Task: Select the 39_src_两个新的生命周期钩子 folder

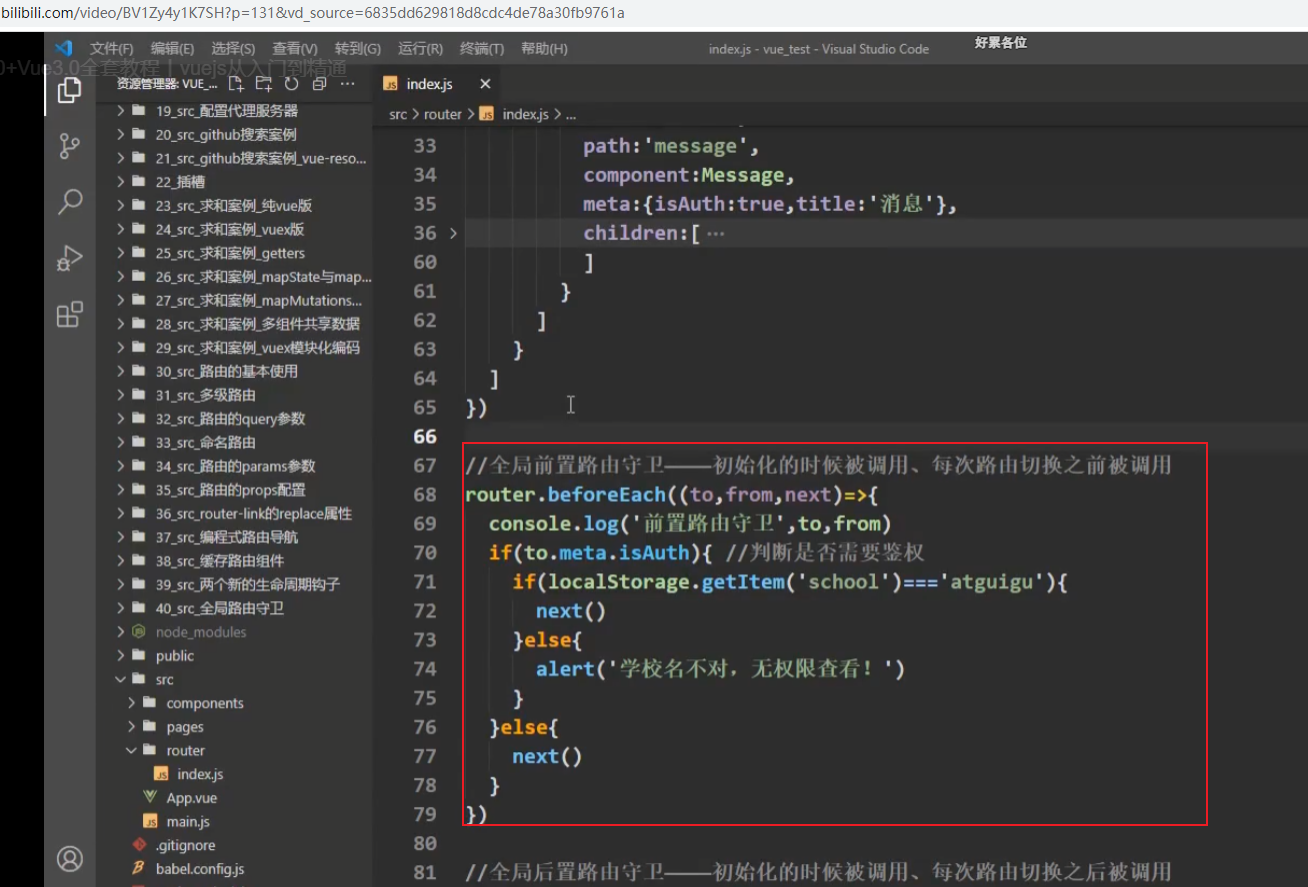Action: (x=248, y=584)
